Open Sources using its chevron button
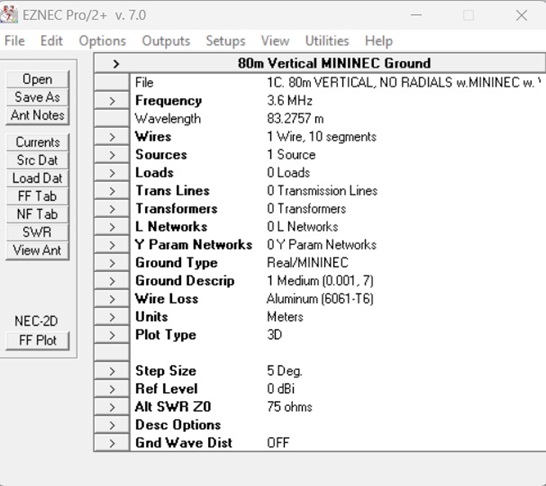 tap(112, 155)
